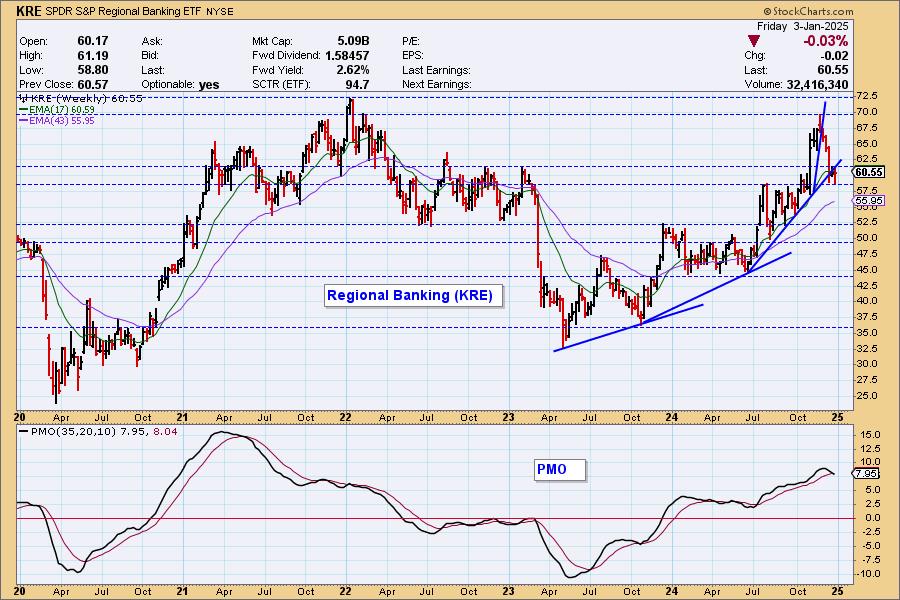Click the date 'Friday 3-Jan-2025'
The width and height of the screenshot is (900, 600).
tap(802, 26)
